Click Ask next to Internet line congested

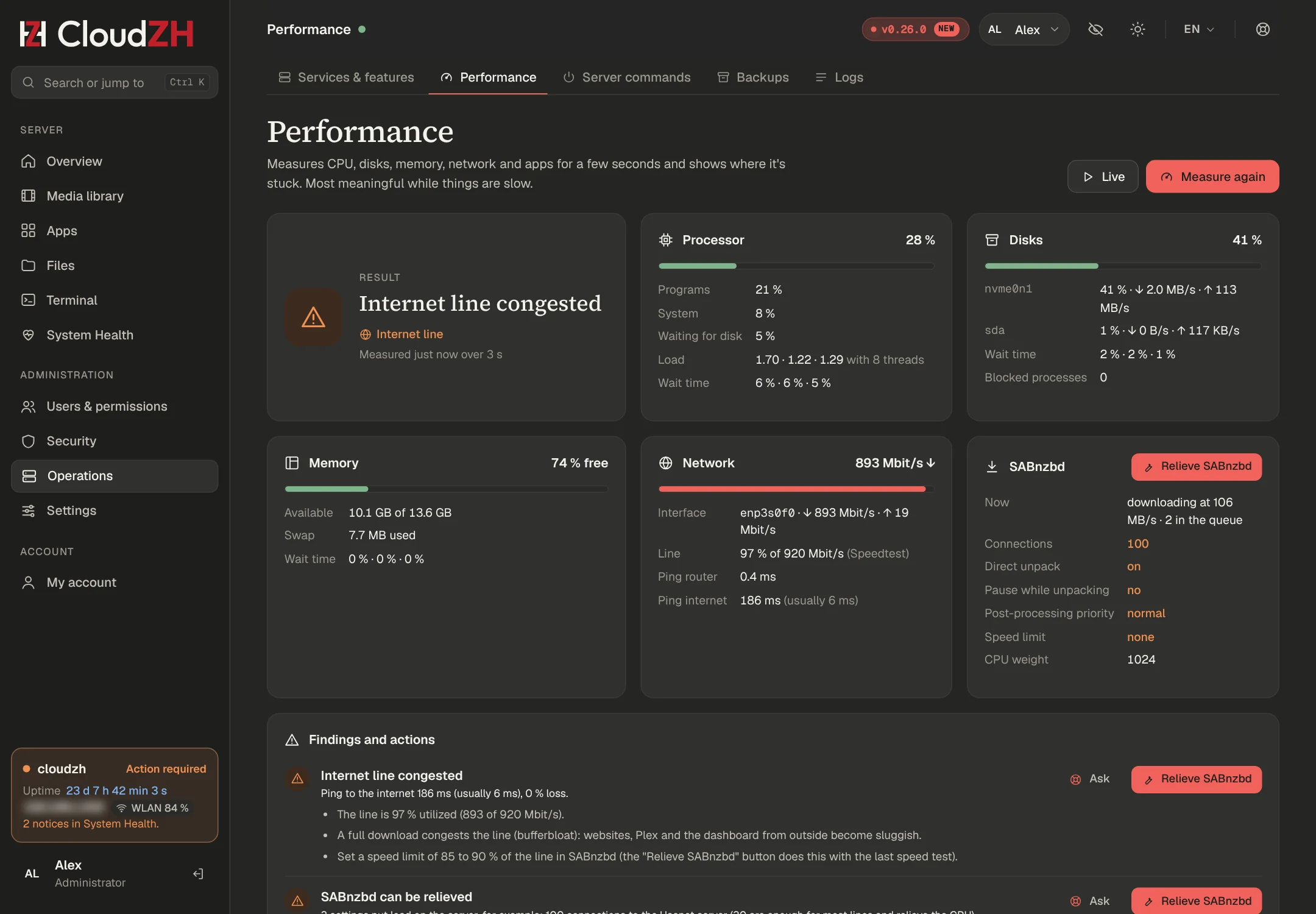(x=1090, y=779)
